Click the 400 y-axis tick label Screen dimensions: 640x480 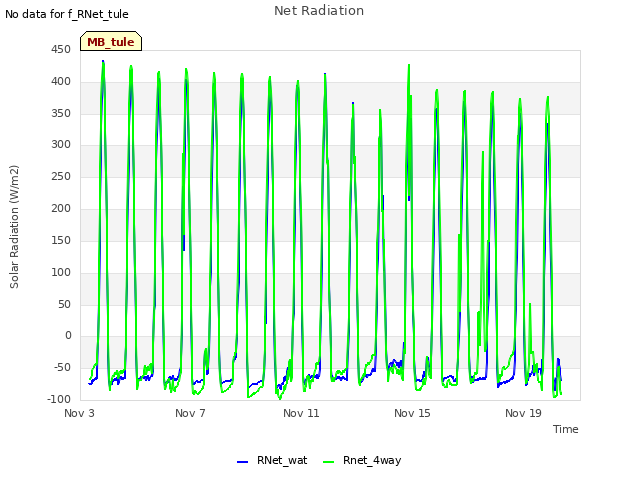click(61, 81)
